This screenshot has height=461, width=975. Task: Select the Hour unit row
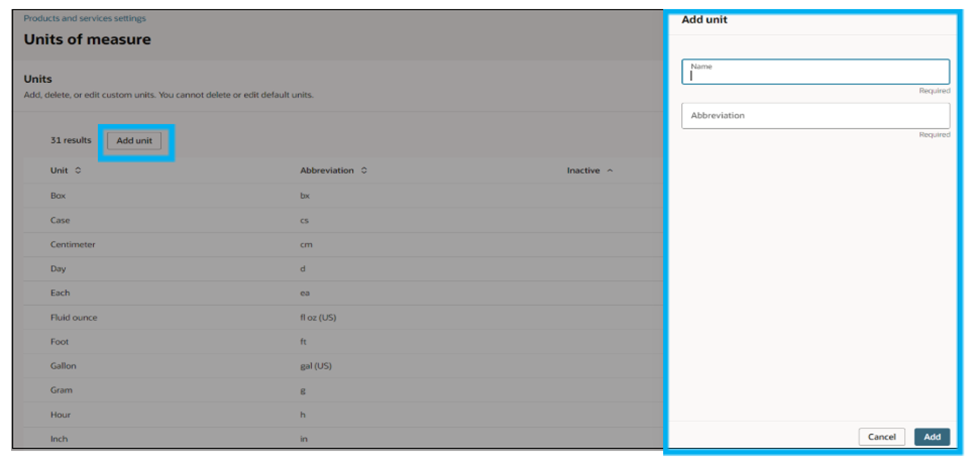pyautogui.click(x=343, y=414)
